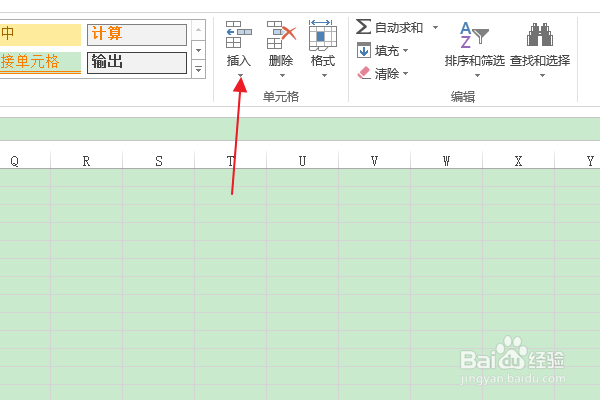Click the Find and Select binoculars icon
The width and height of the screenshot is (600, 400).
pyautogui.click(x=540, y=35)
